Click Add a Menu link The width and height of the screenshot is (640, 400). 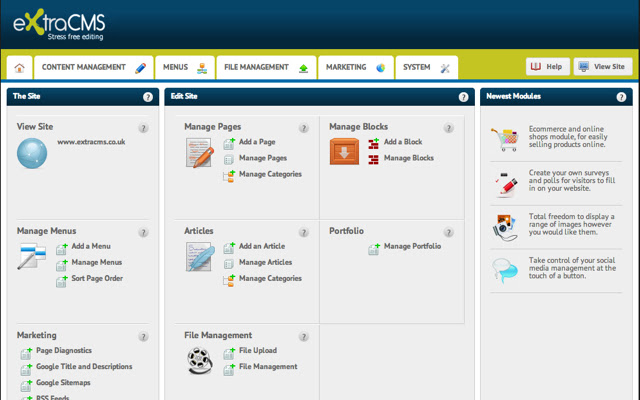coord(91,246)
